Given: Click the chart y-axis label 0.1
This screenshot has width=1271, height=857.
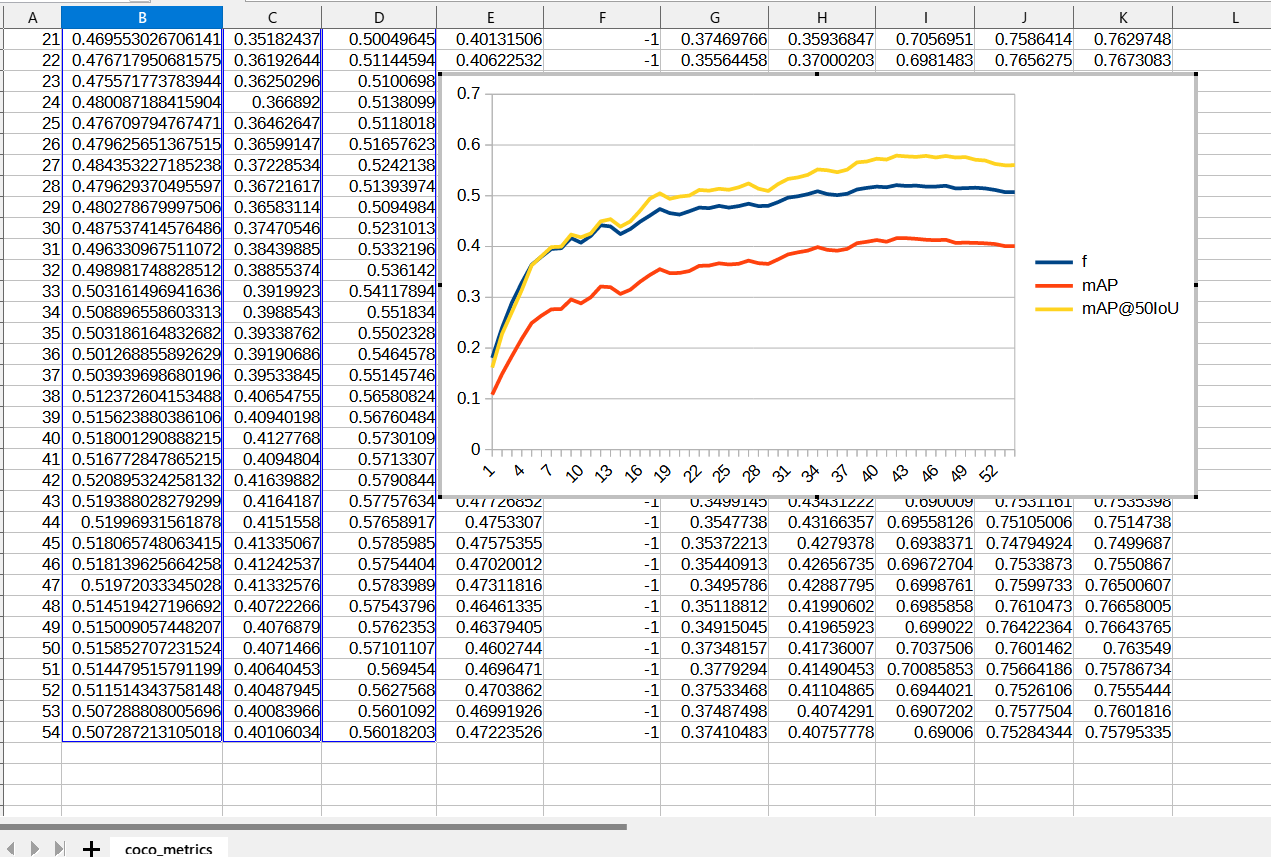Looking at the screenshot, I should tap(468, 398).
